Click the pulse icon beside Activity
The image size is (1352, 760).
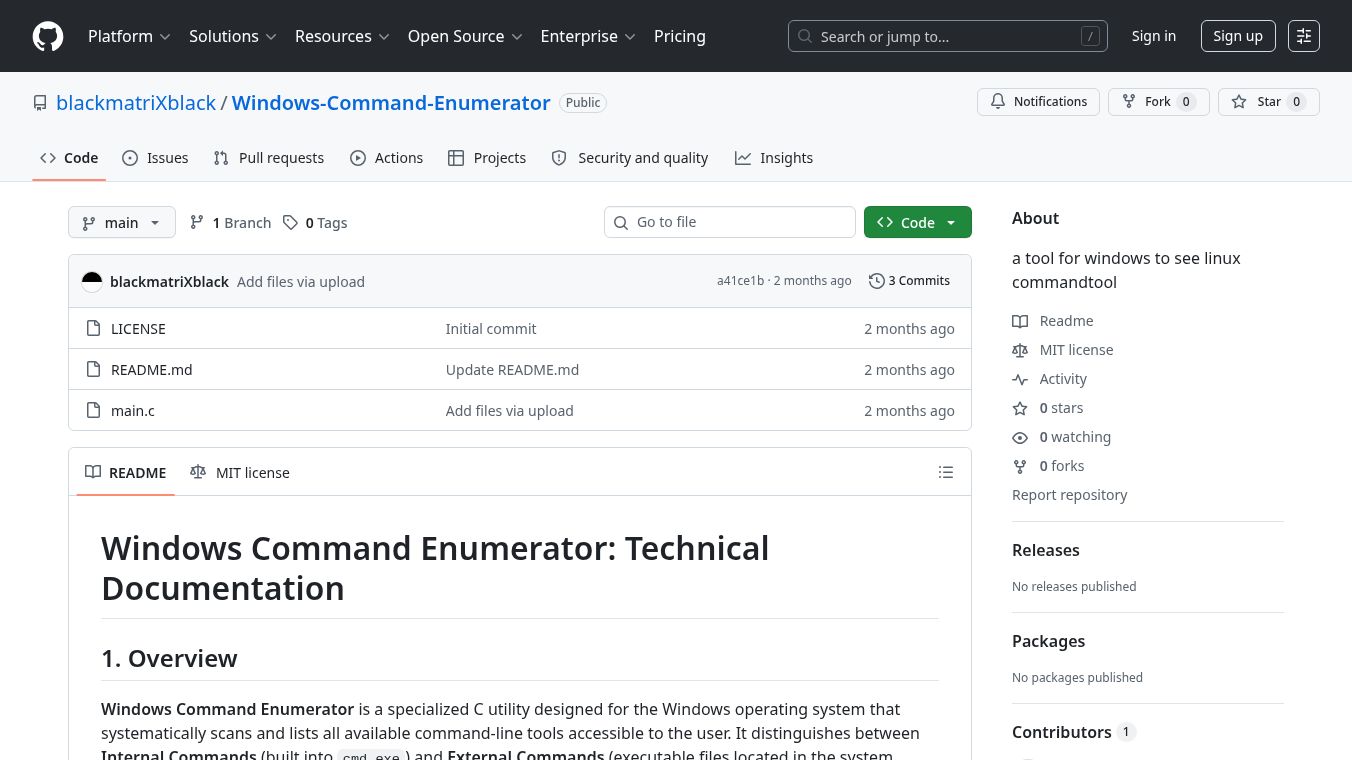coord(1020,379)
